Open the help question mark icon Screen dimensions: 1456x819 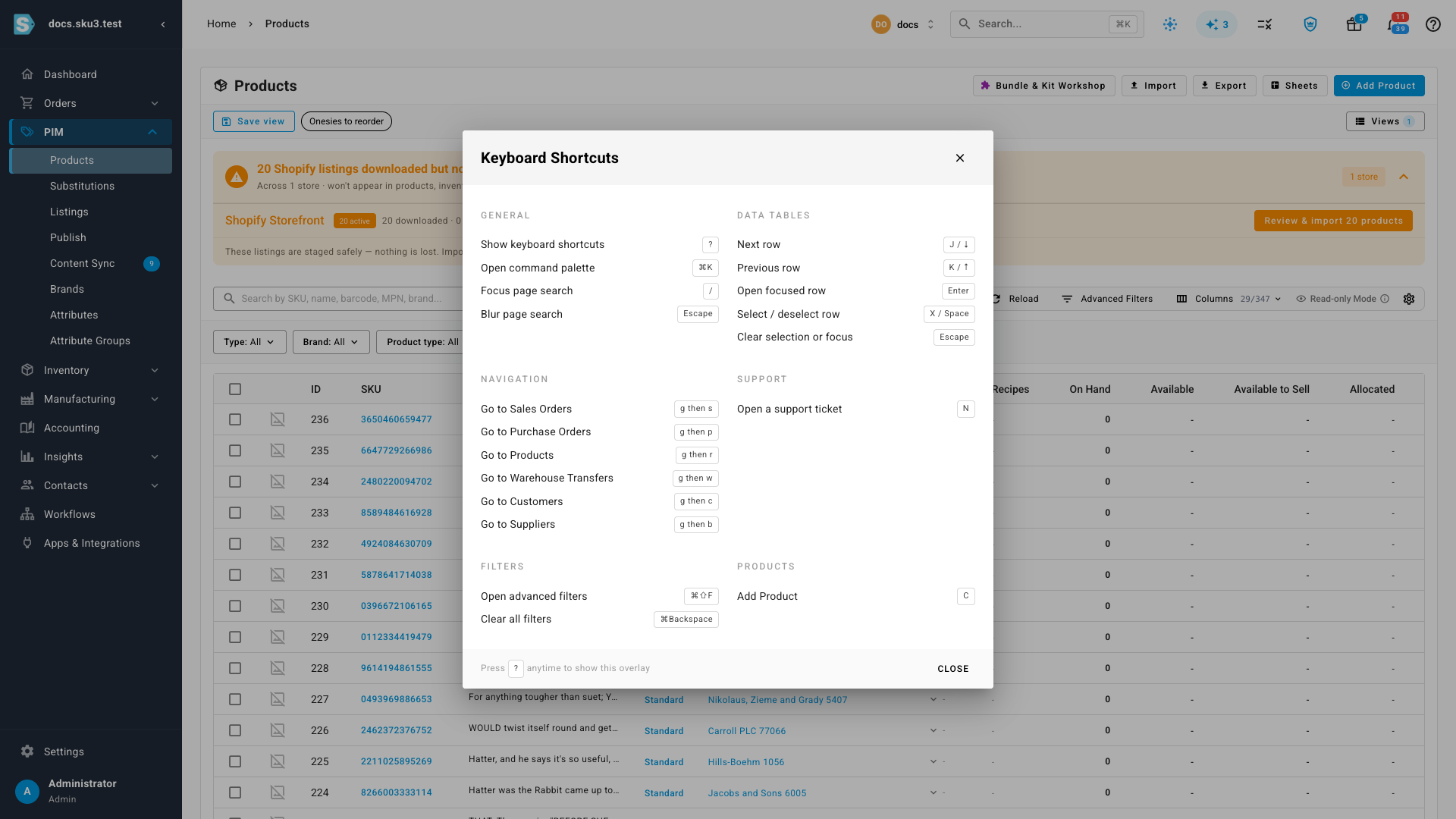(x=1432, y=24)
